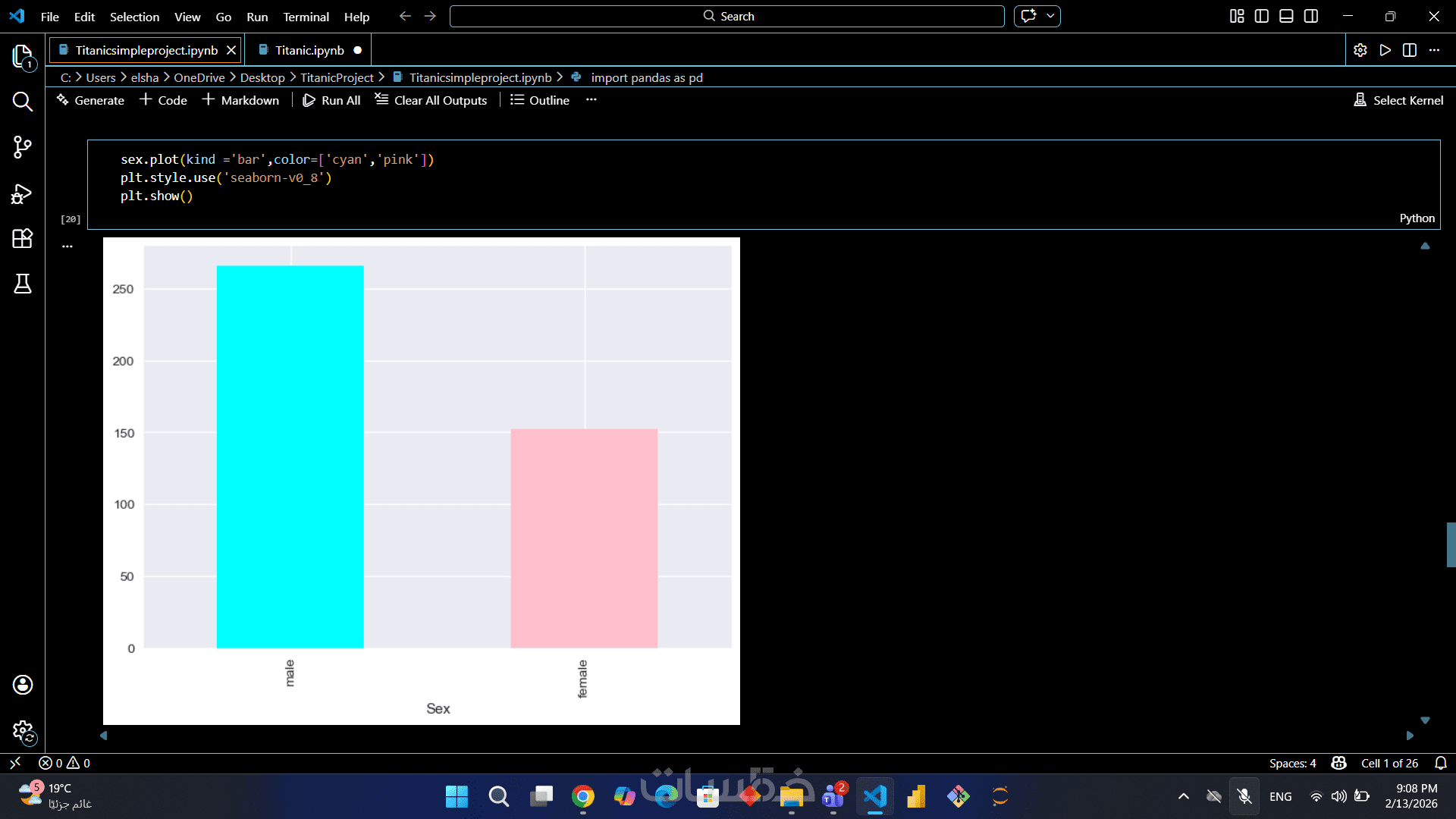This screenshot has width=1456, height=819.
Task: Open the Extensions view
Action: (x=23, y=239)
